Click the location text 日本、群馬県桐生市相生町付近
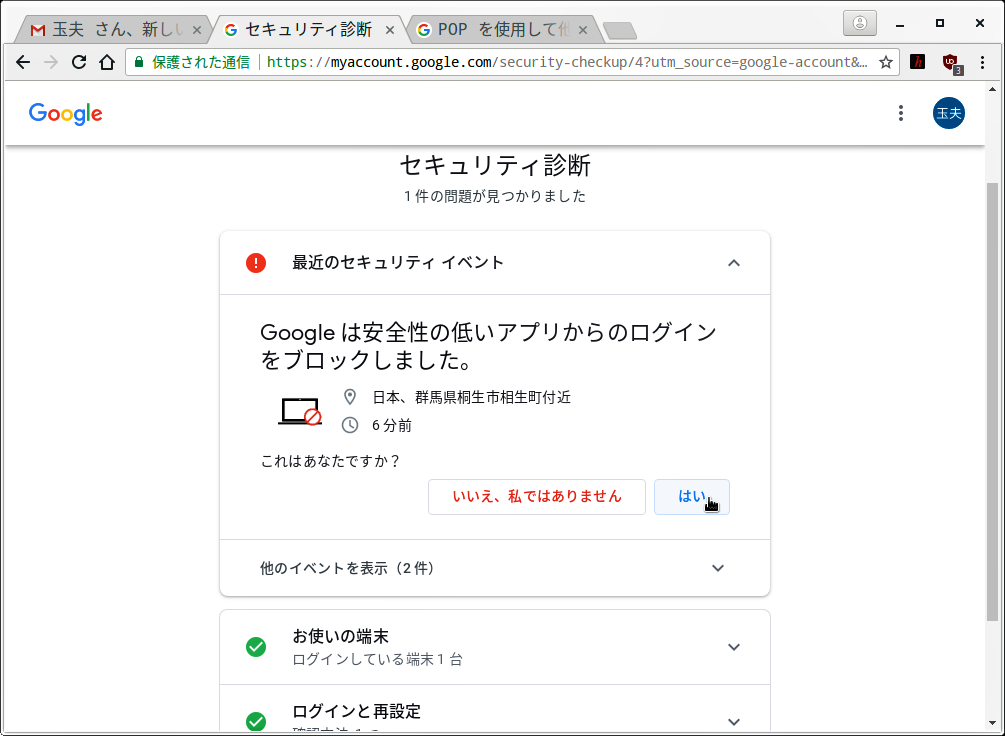Image resolution: width=1005 pixels, height=736 pixels. click(472, 397)
